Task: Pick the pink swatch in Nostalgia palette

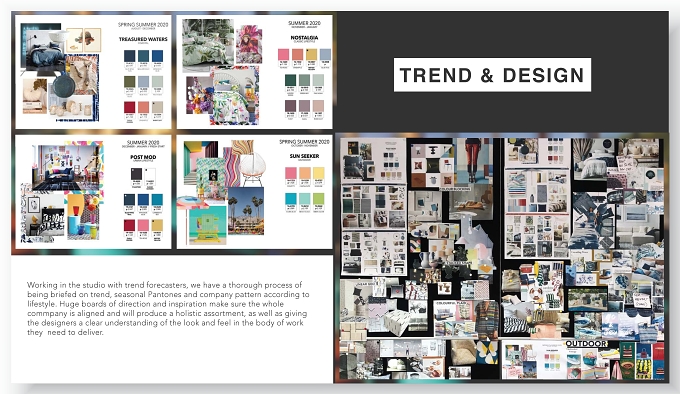Action: (x=283, y=55)
